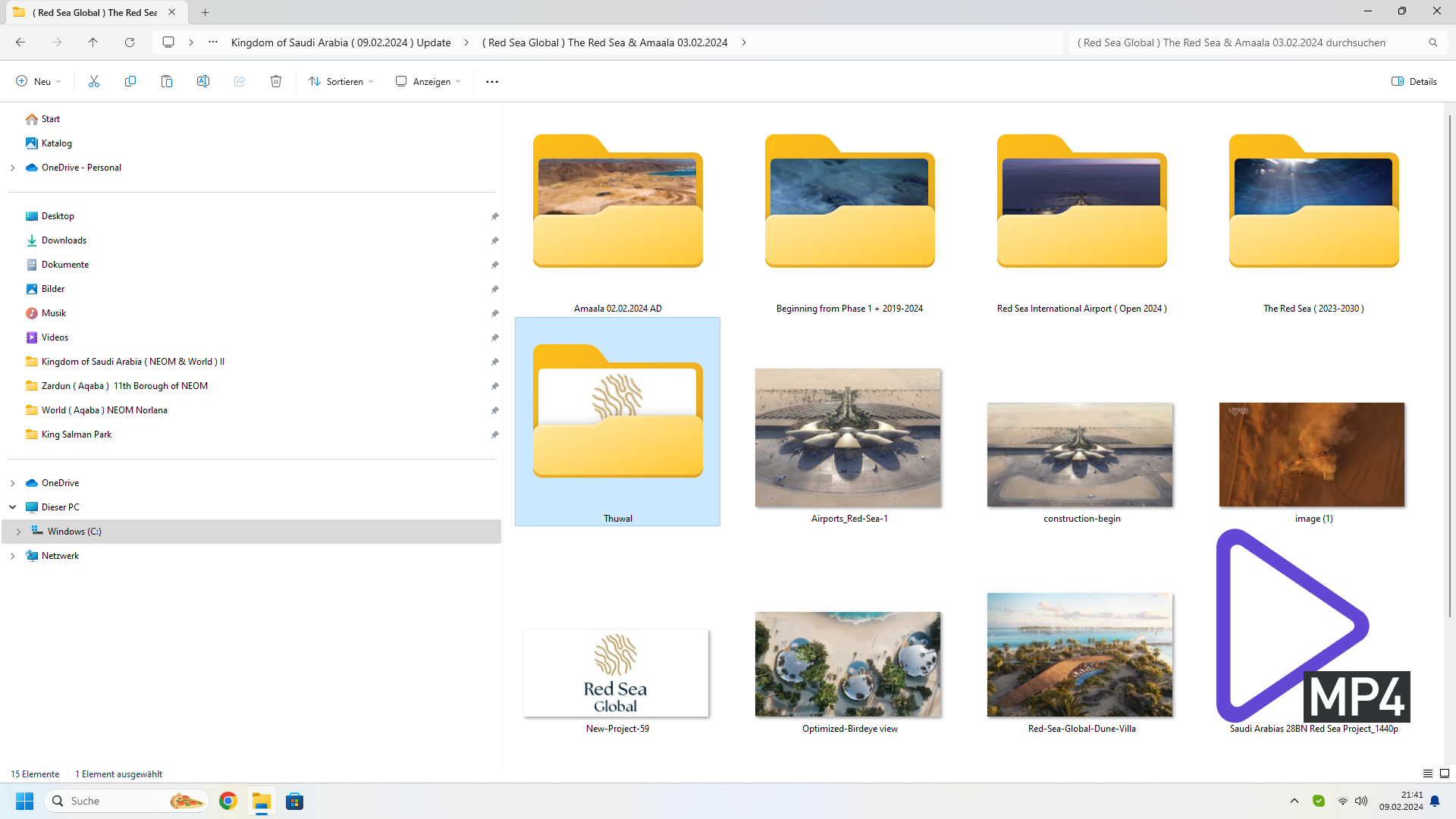Expand the OneDrive tree node

(12, 483)
